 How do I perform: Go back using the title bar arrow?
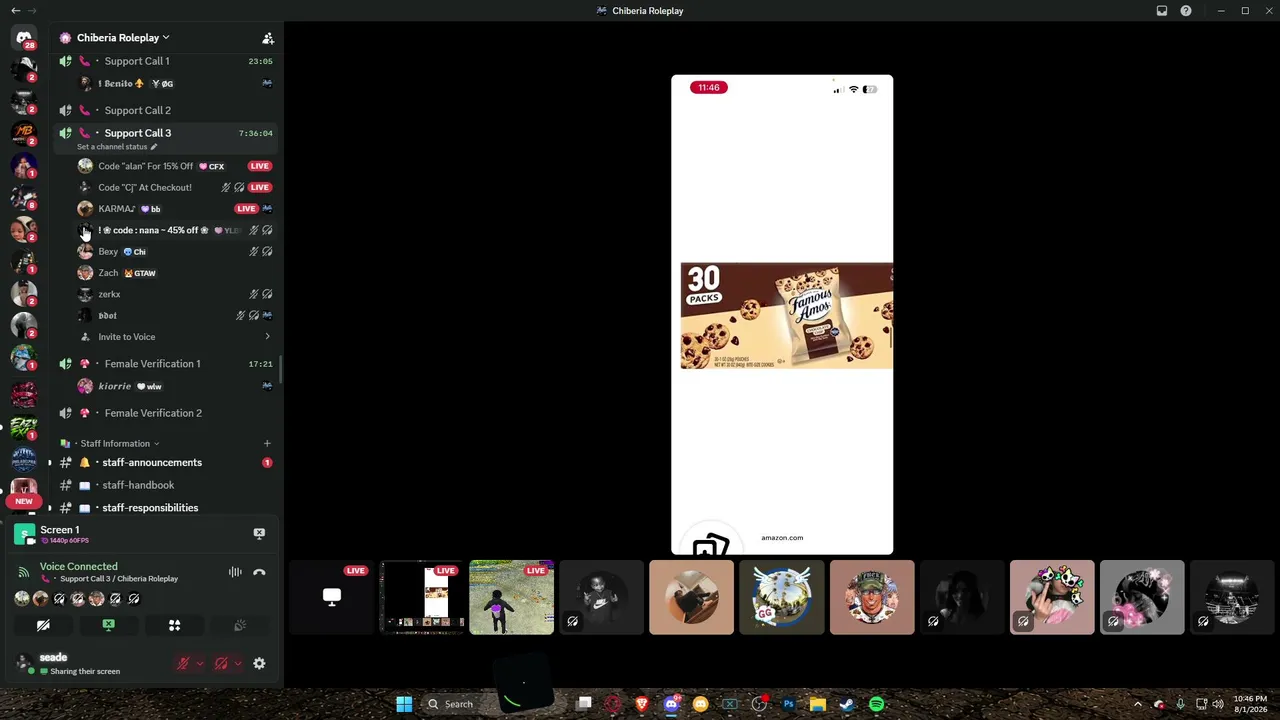tap(15, 11)
